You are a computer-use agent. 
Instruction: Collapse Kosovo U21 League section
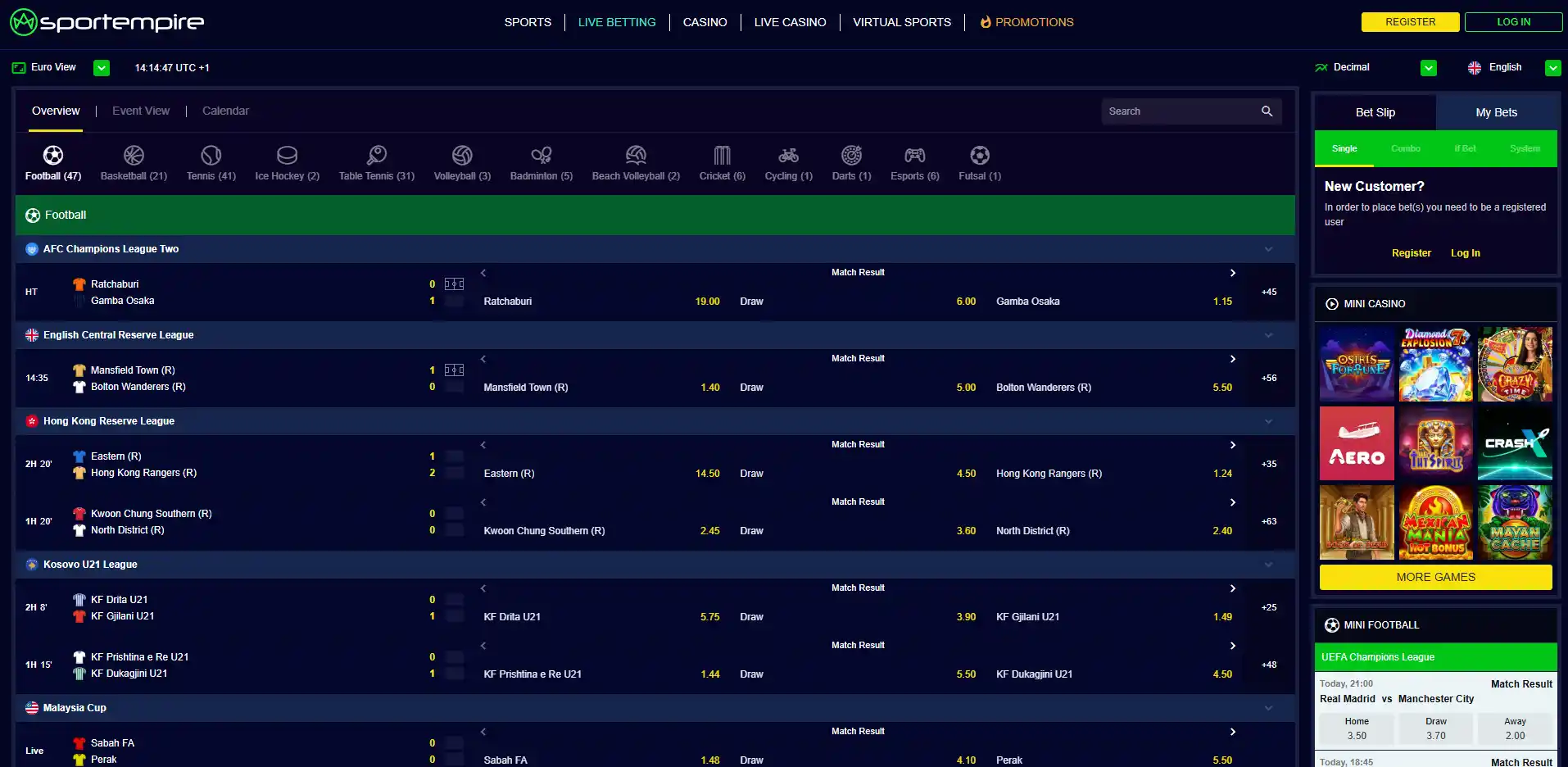(1268, 565)
